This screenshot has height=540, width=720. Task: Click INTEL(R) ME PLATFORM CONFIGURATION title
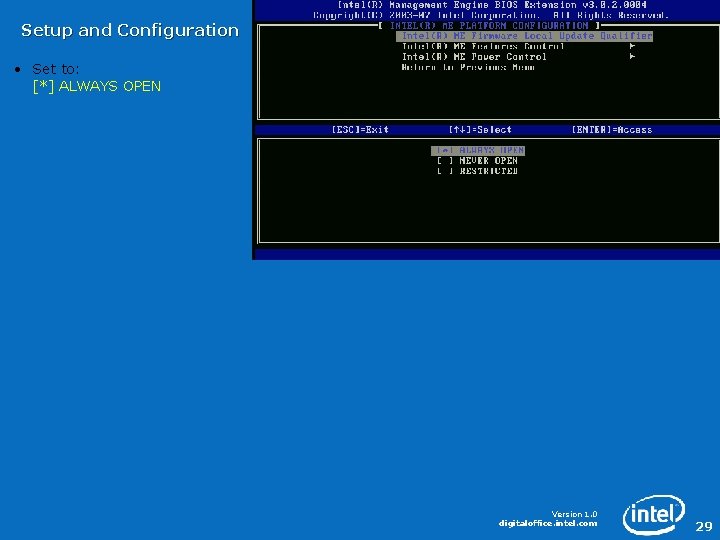click(489, 26)
